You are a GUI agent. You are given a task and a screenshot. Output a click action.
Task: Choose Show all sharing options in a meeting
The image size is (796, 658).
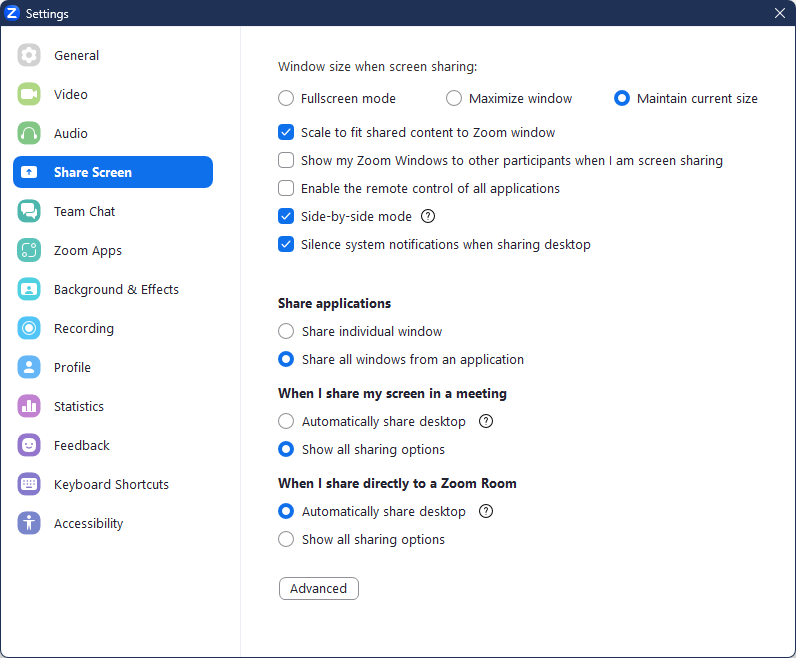286,449
